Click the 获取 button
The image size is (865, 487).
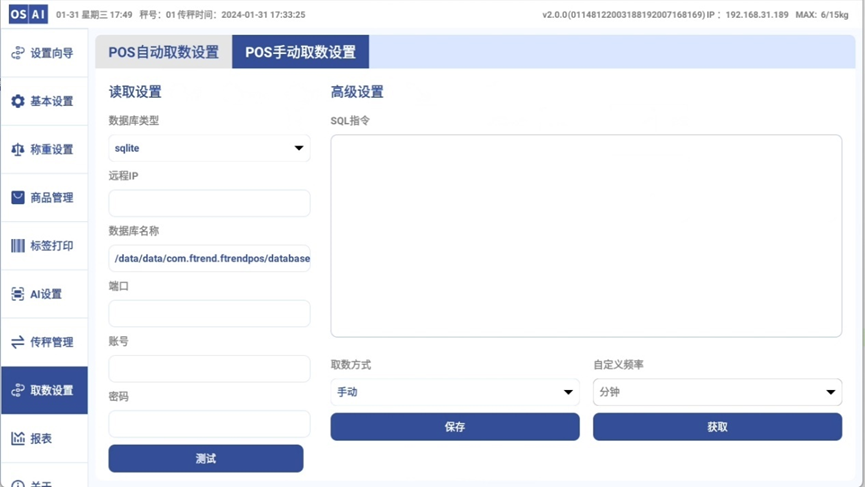[717, 427]
